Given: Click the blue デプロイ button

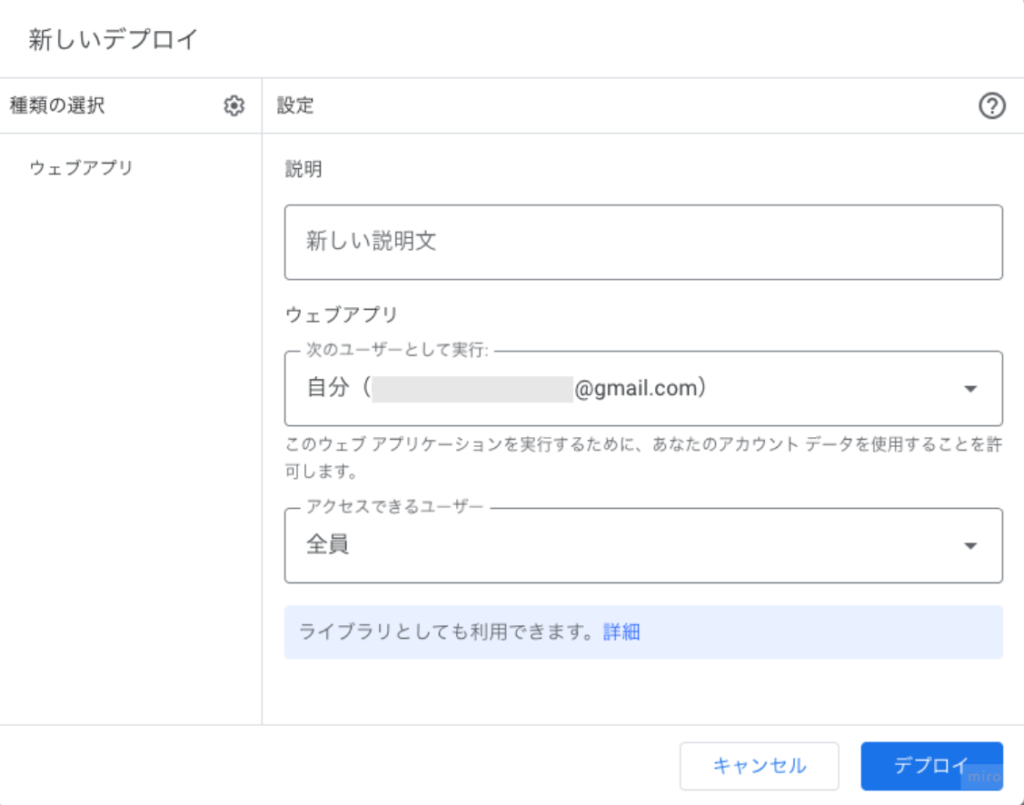Looking at the screenshot, I should (x=931, y=765).
